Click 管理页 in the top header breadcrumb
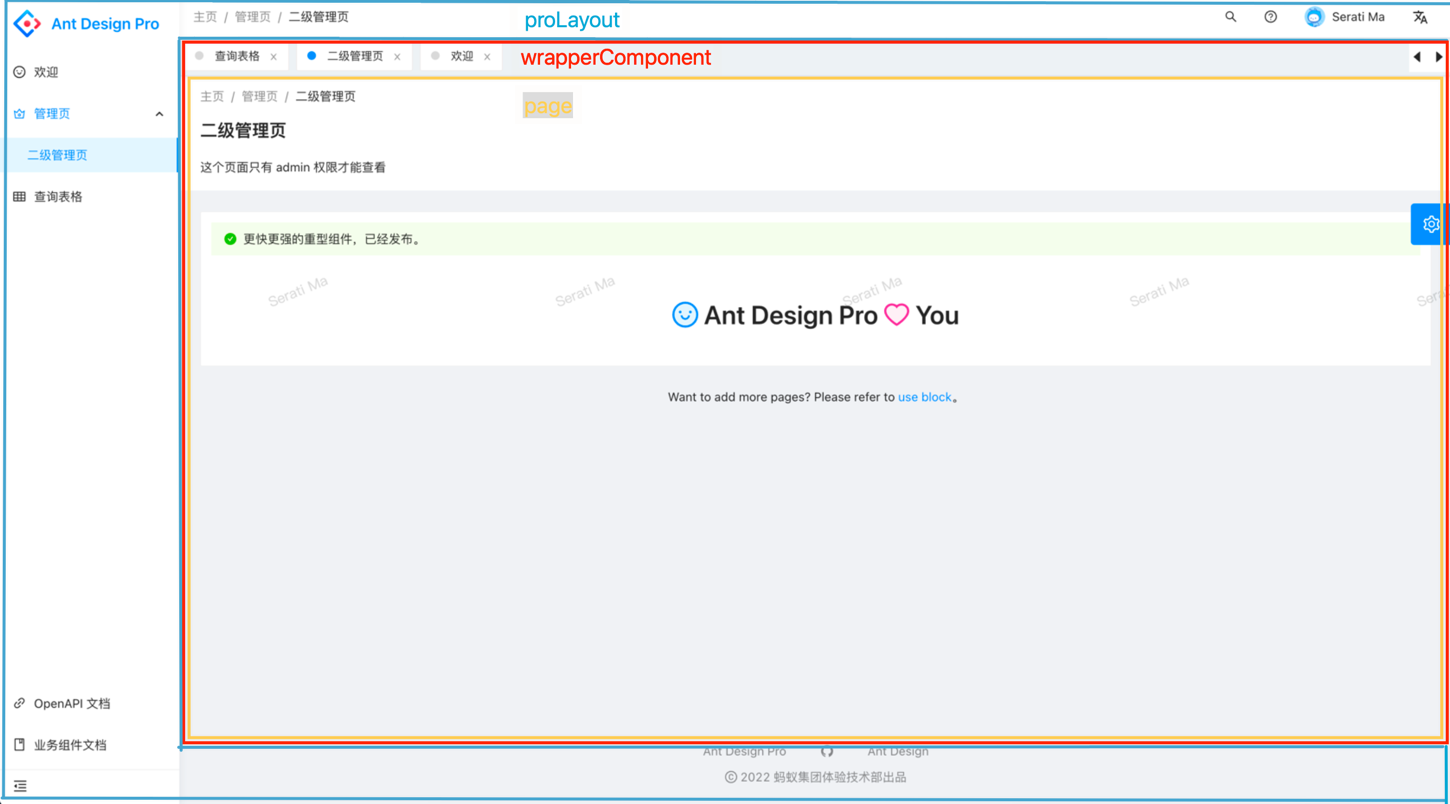 (253, 17)
